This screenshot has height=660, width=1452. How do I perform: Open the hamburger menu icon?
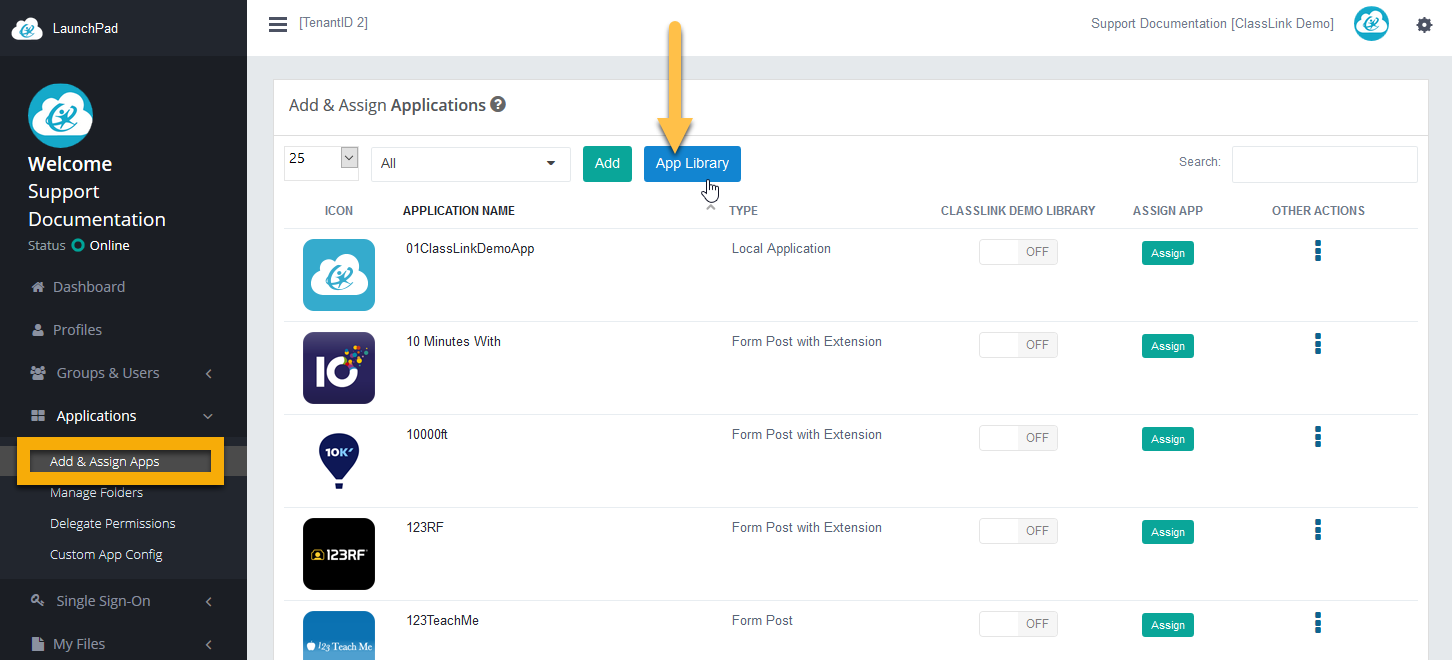pos(278,24)
